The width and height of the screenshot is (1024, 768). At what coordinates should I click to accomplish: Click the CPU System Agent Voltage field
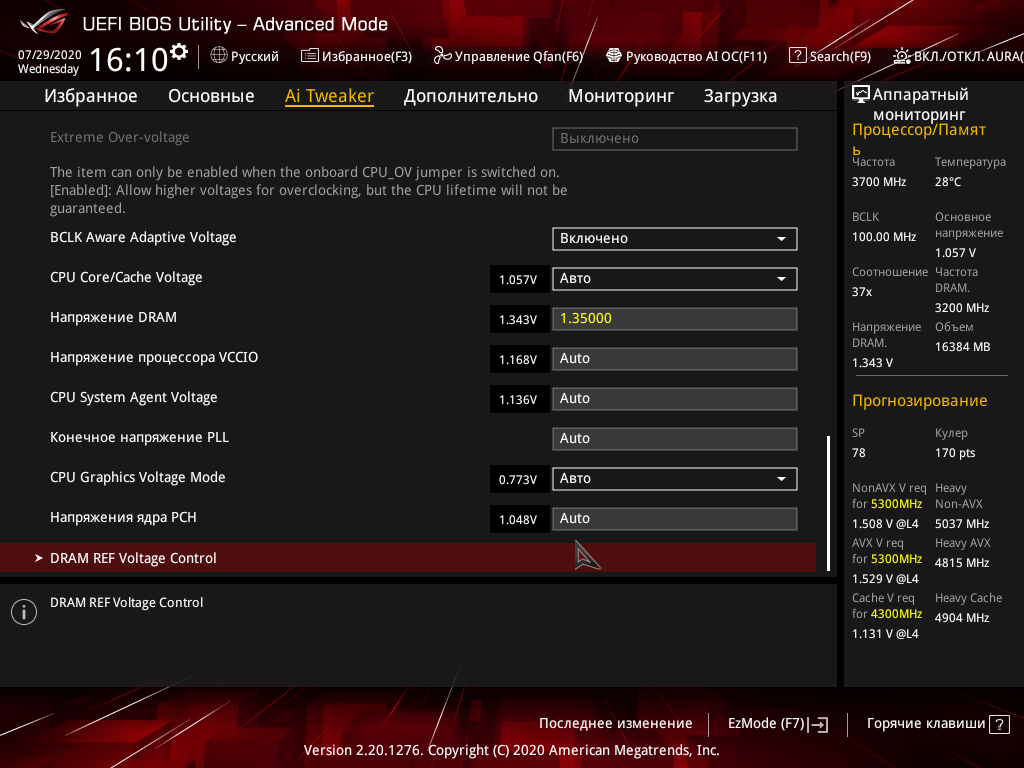[675, 398]
